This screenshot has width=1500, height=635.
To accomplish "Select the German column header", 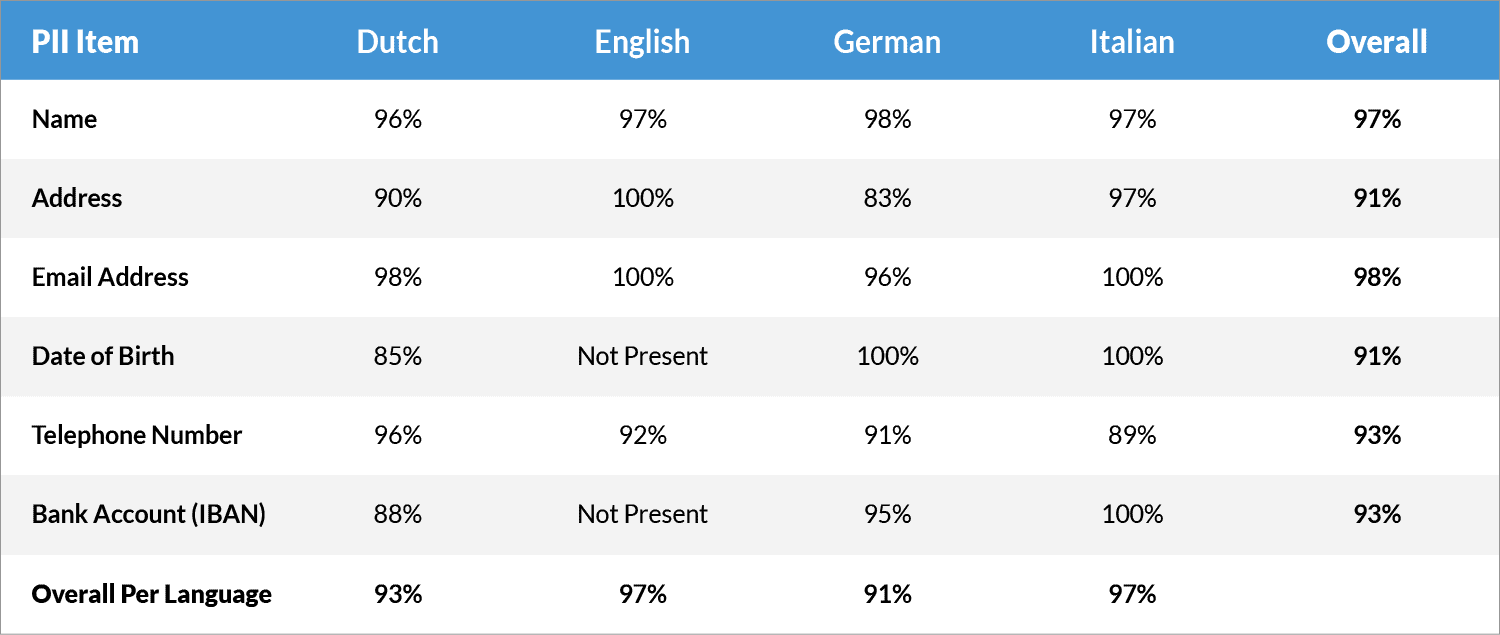I will tap(887, 42).
